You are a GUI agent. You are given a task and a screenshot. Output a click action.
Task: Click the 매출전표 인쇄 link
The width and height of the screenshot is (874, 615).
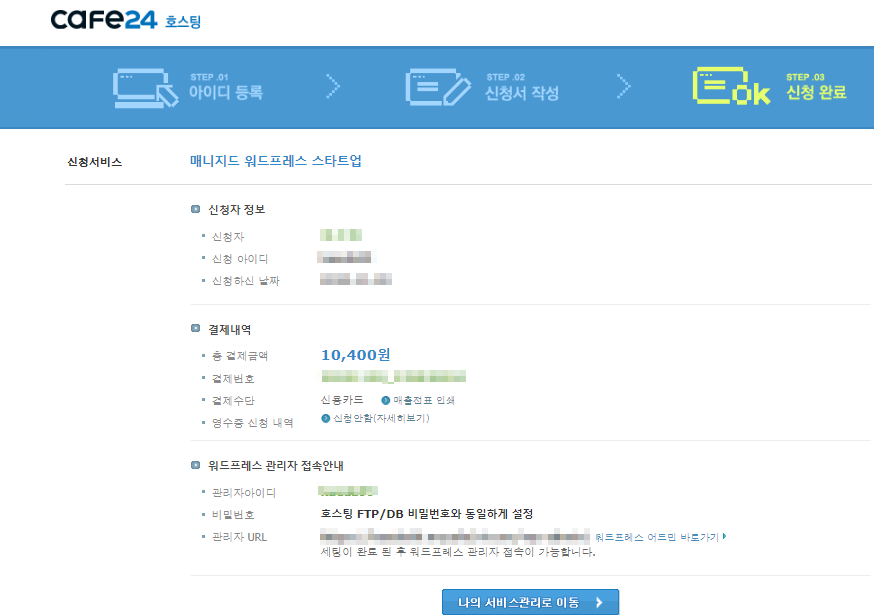(424, 400)
